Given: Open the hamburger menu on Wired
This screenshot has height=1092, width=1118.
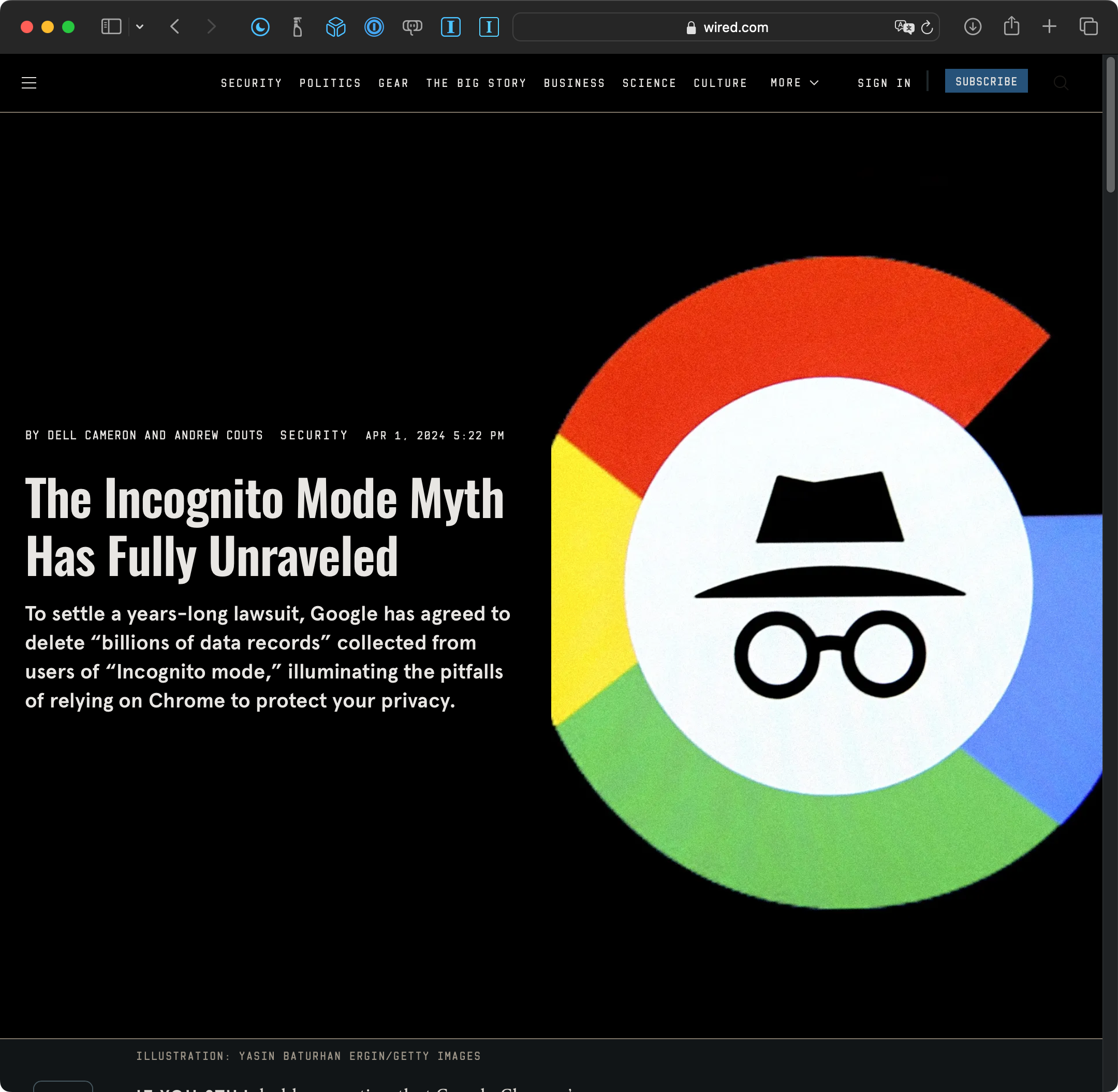Looking at the screenshot, I should coord(28,83).
